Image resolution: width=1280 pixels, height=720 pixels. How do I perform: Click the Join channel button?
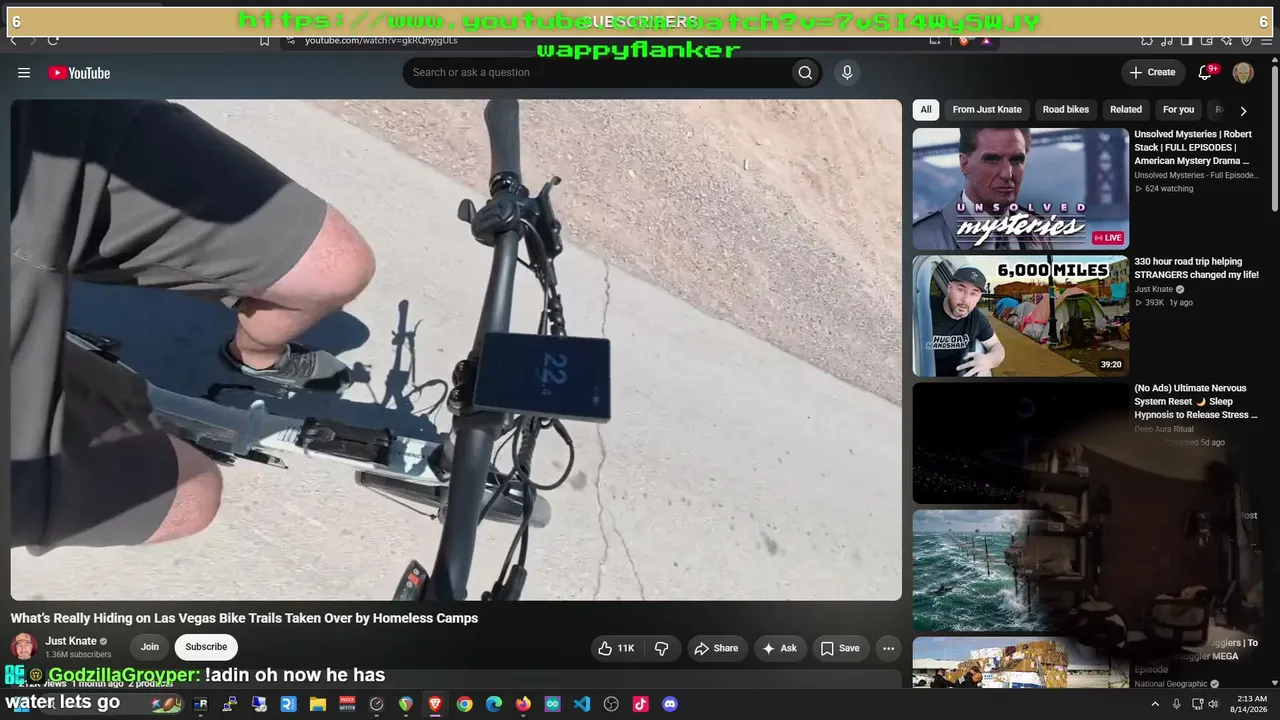(x=149, y=647)
